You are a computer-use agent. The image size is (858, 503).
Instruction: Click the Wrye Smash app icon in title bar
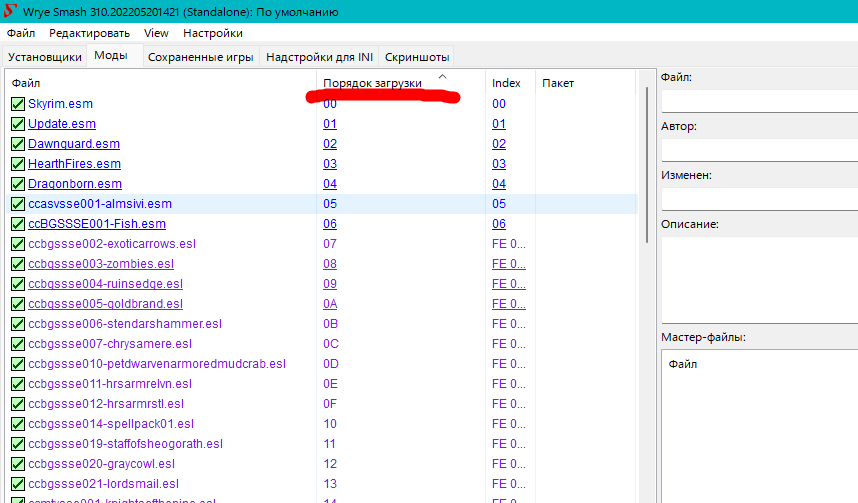[12, 12]
